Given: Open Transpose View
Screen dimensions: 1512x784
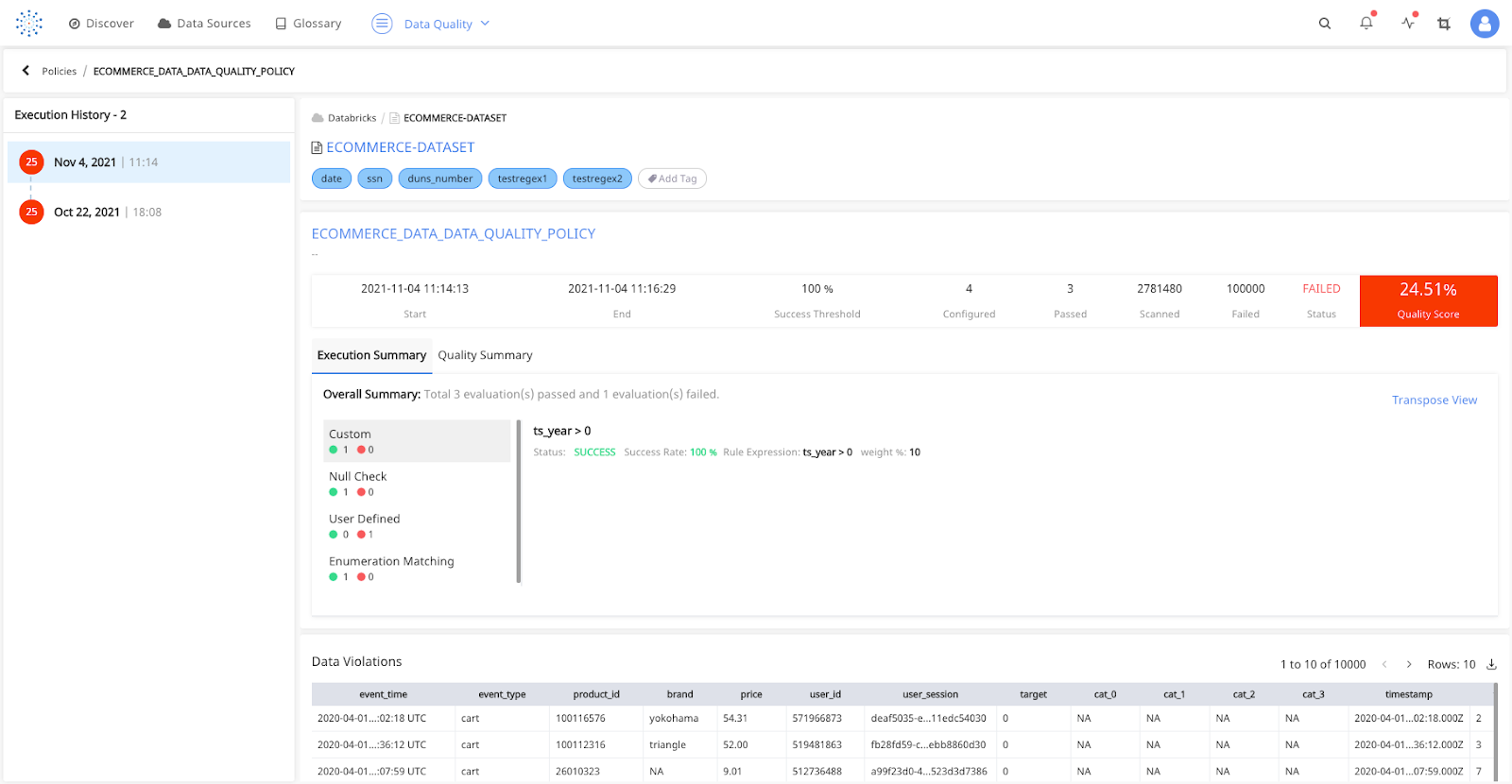Looking at the screenshot, I should (1435, 401).
